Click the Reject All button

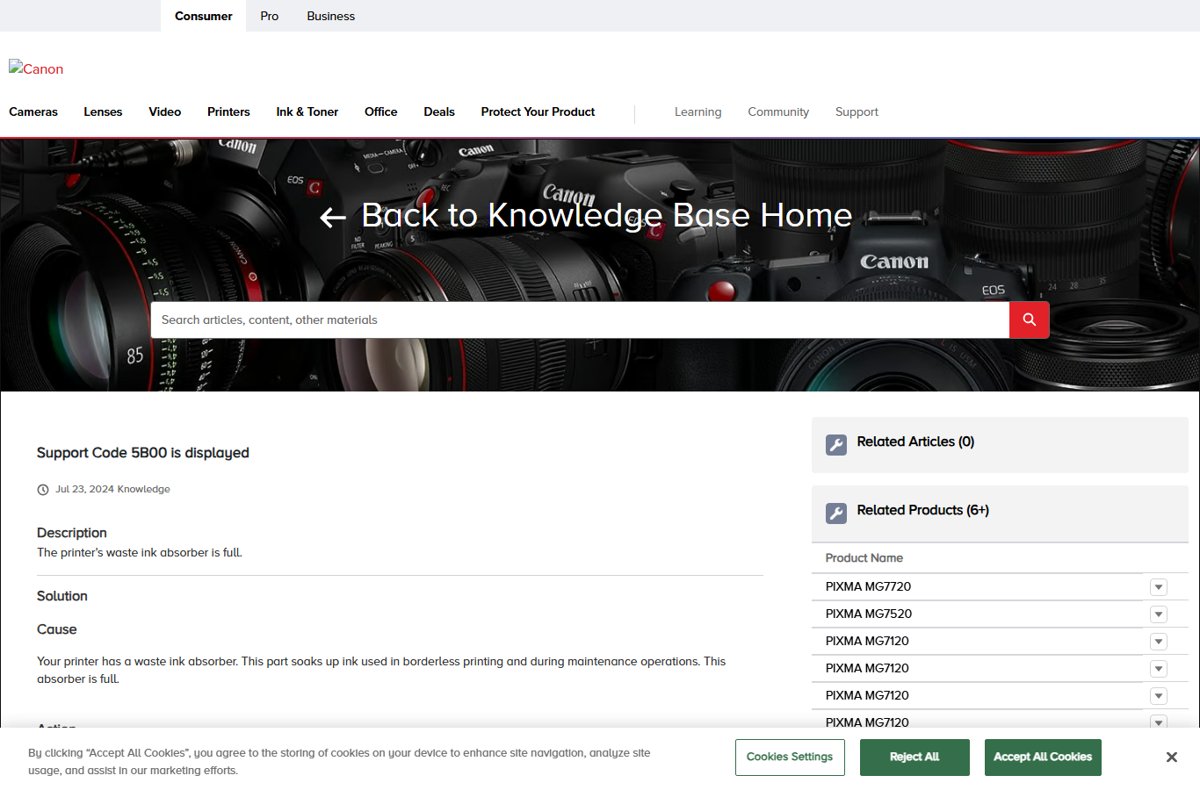coord(915,757)
